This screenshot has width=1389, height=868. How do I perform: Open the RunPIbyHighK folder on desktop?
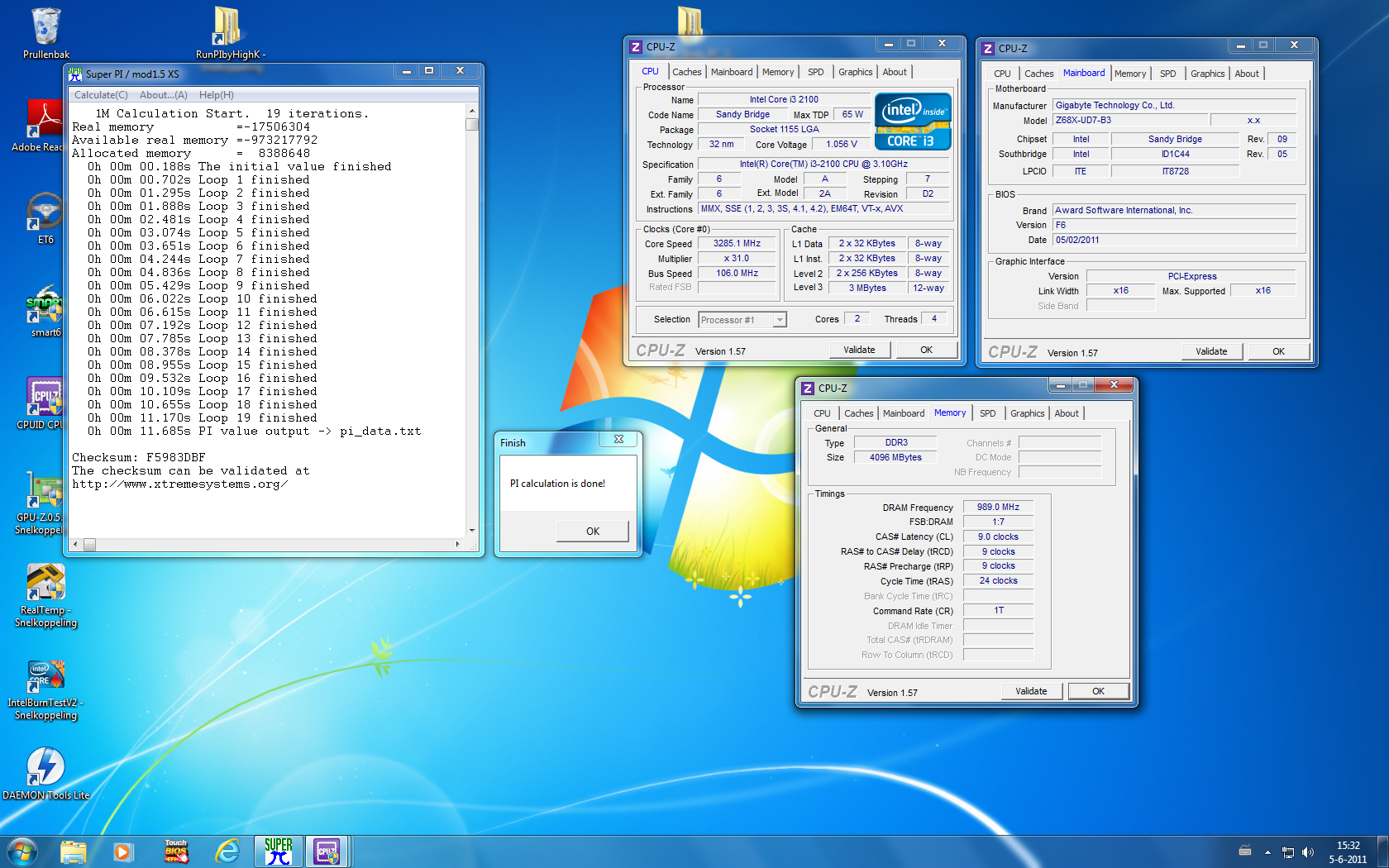point(230,33)
